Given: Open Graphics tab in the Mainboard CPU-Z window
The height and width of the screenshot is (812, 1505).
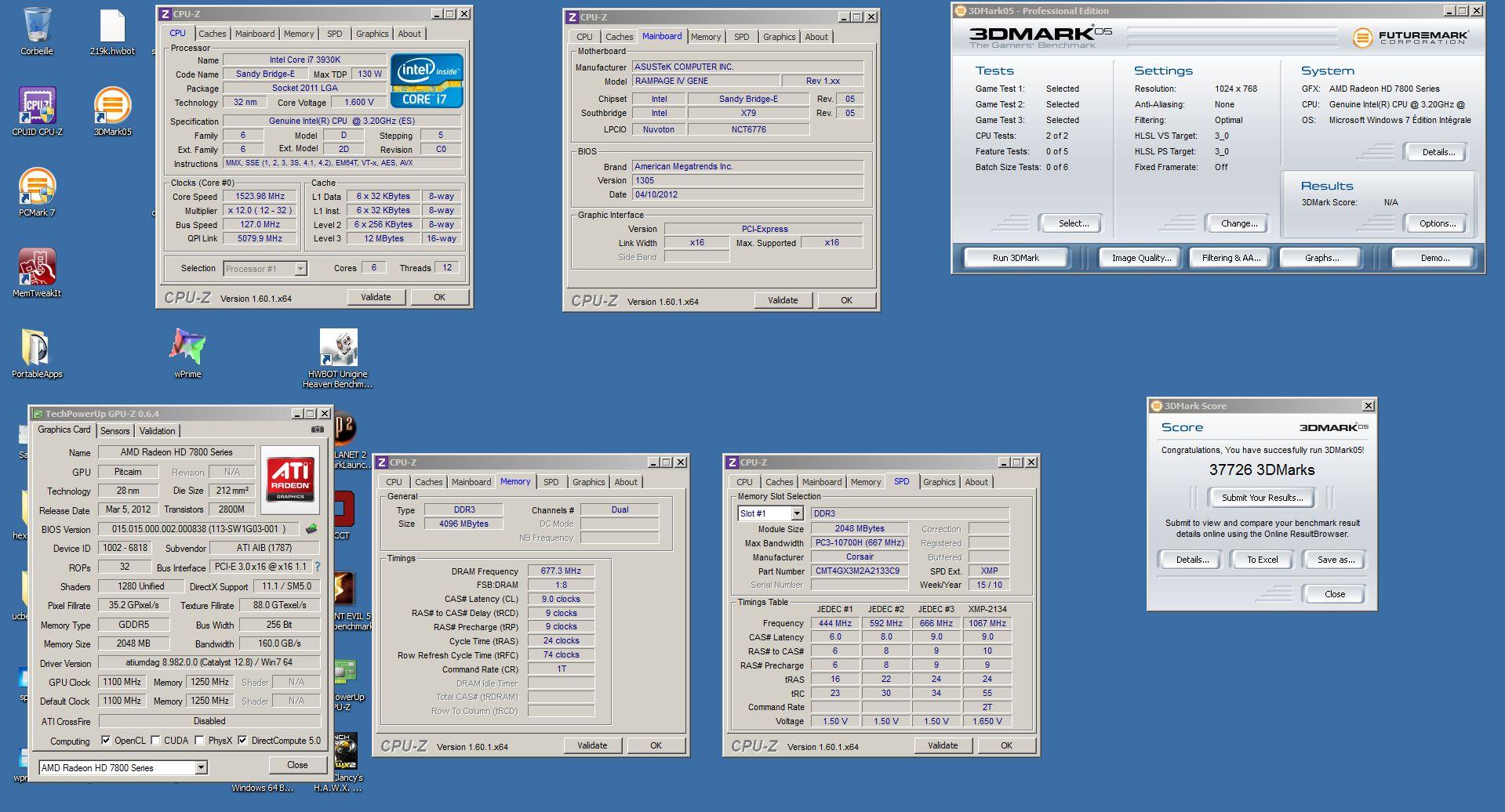Looking at the screenshot, I should (779, 37).
